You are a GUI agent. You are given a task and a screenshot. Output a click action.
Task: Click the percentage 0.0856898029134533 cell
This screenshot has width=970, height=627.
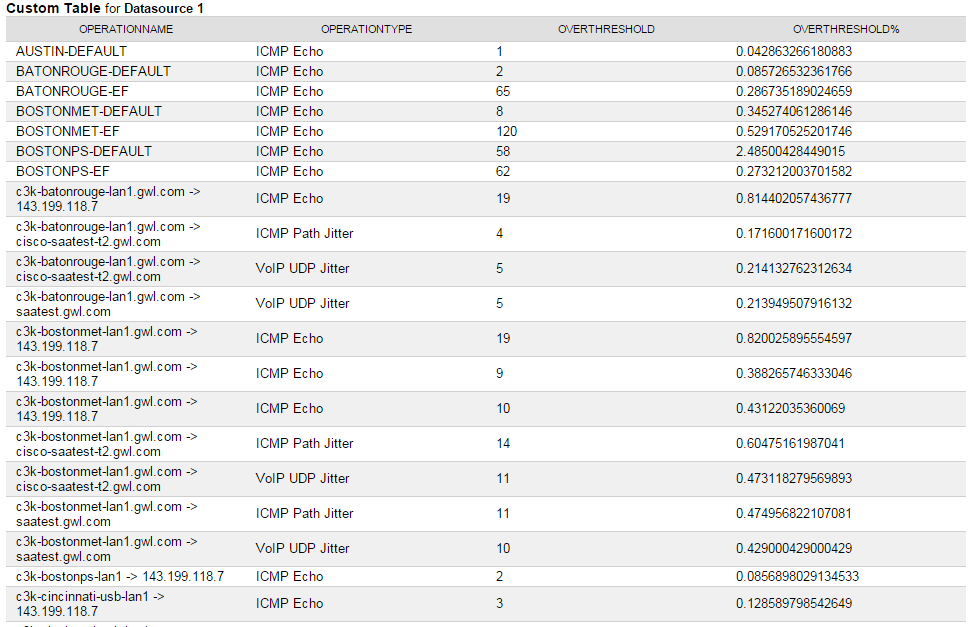point(797,576)
